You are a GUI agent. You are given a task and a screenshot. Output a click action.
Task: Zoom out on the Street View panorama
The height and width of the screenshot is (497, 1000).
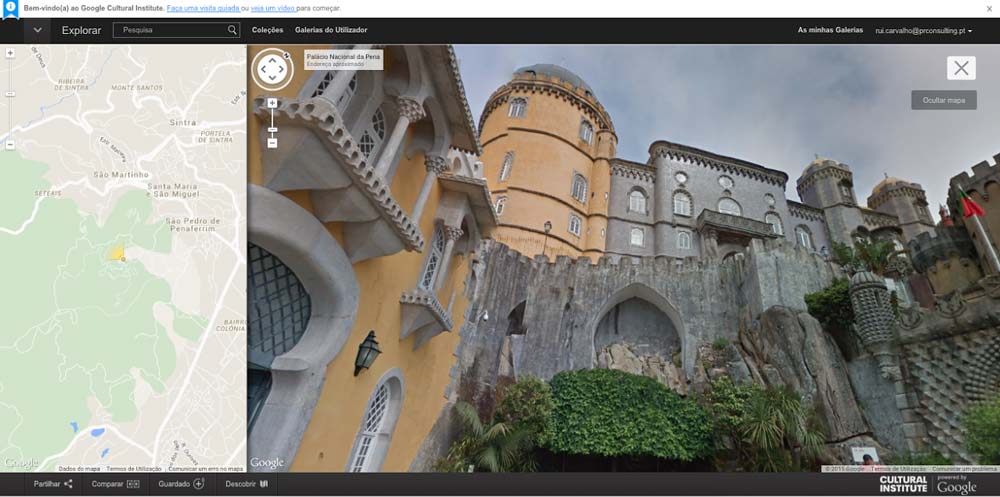pos(272,143)
